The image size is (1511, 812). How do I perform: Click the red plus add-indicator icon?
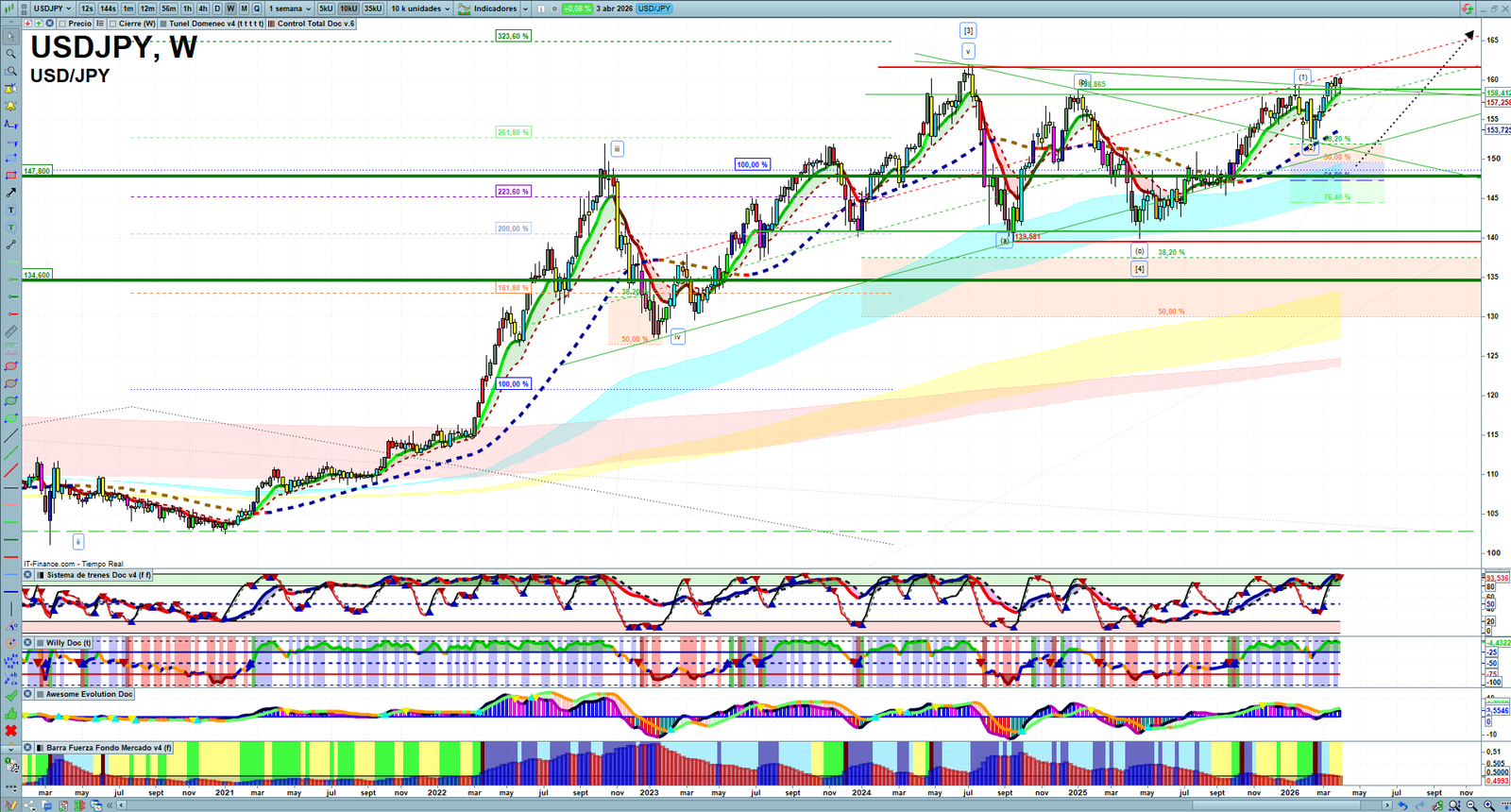point(29,24)
